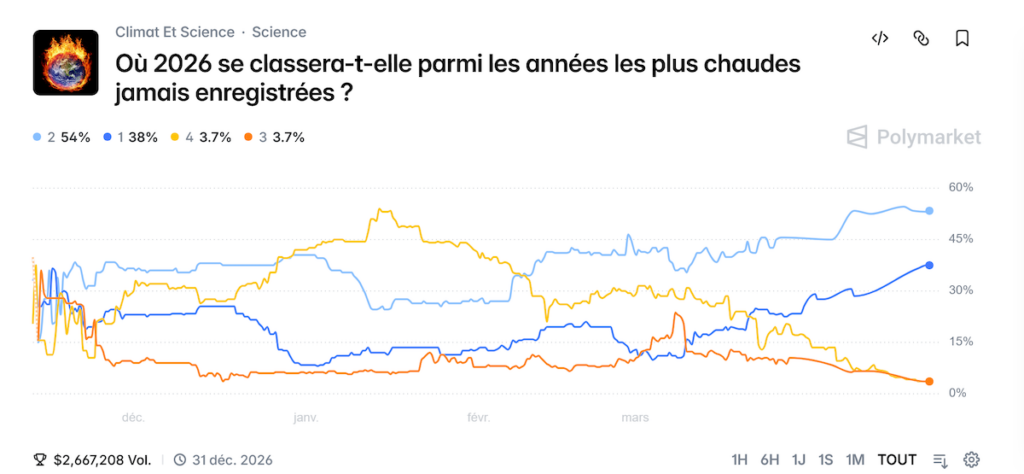Screen dimensions: 1024x474
Task: Show the TOUT full time range
Action: point(897,460)
